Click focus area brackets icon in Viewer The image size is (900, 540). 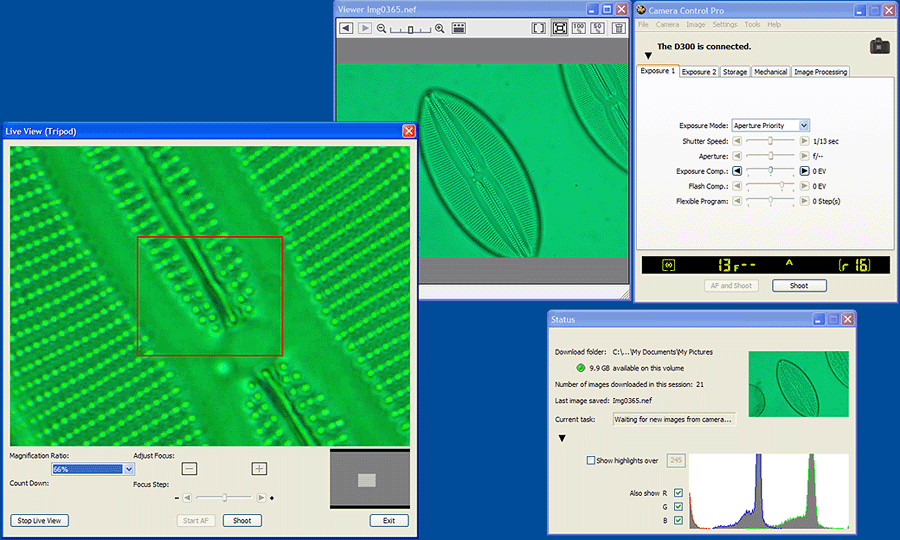pos(538,28)
